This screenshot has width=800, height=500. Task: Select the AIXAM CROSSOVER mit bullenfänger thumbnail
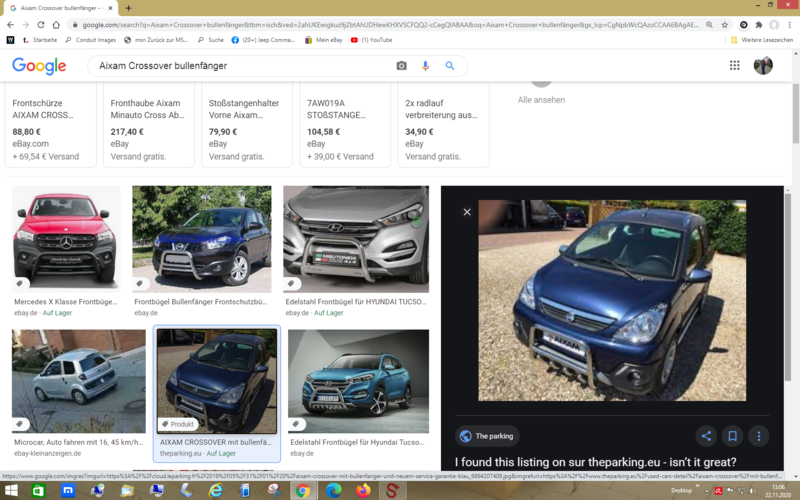217,381
